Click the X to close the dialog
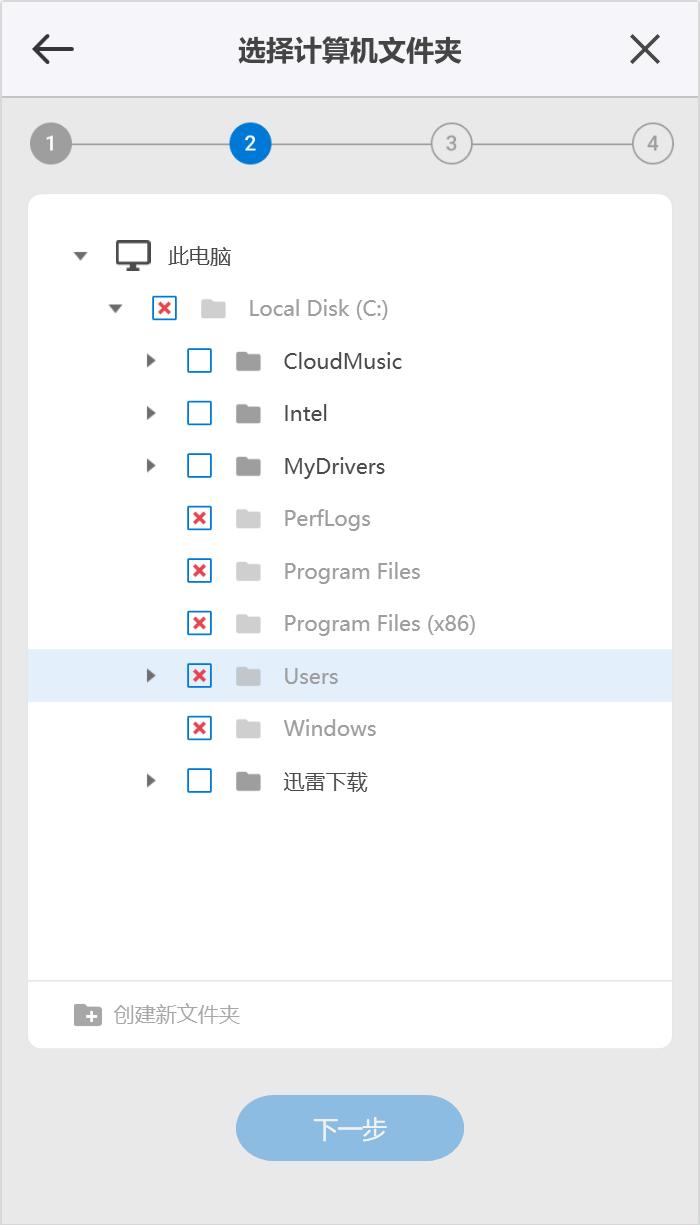The image size is (700, 1225). tap(644, 48)
